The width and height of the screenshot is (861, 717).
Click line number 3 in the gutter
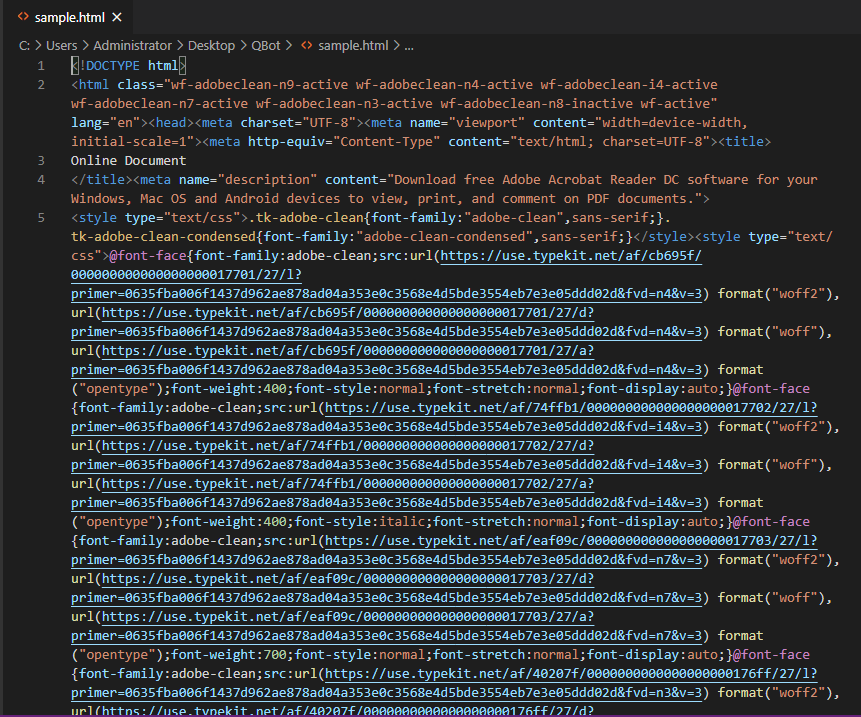[x=41, y=161]
